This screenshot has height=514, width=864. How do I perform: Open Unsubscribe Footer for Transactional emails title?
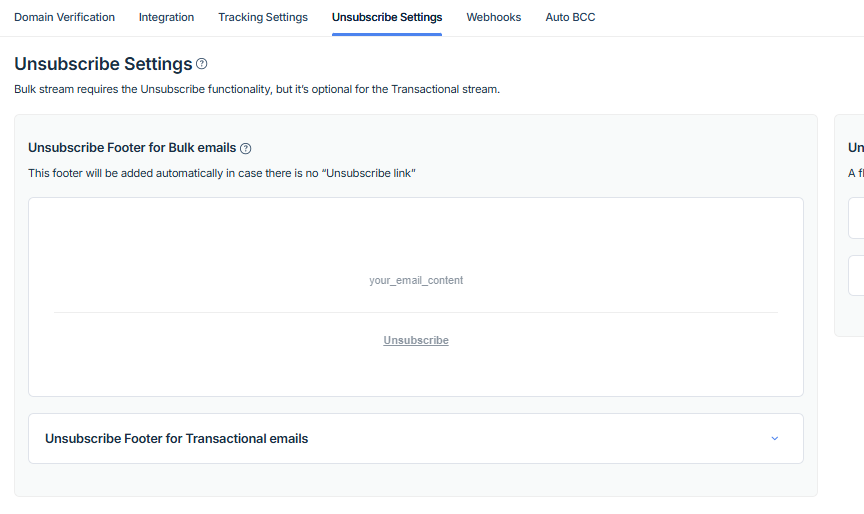(x=176, y=438)
